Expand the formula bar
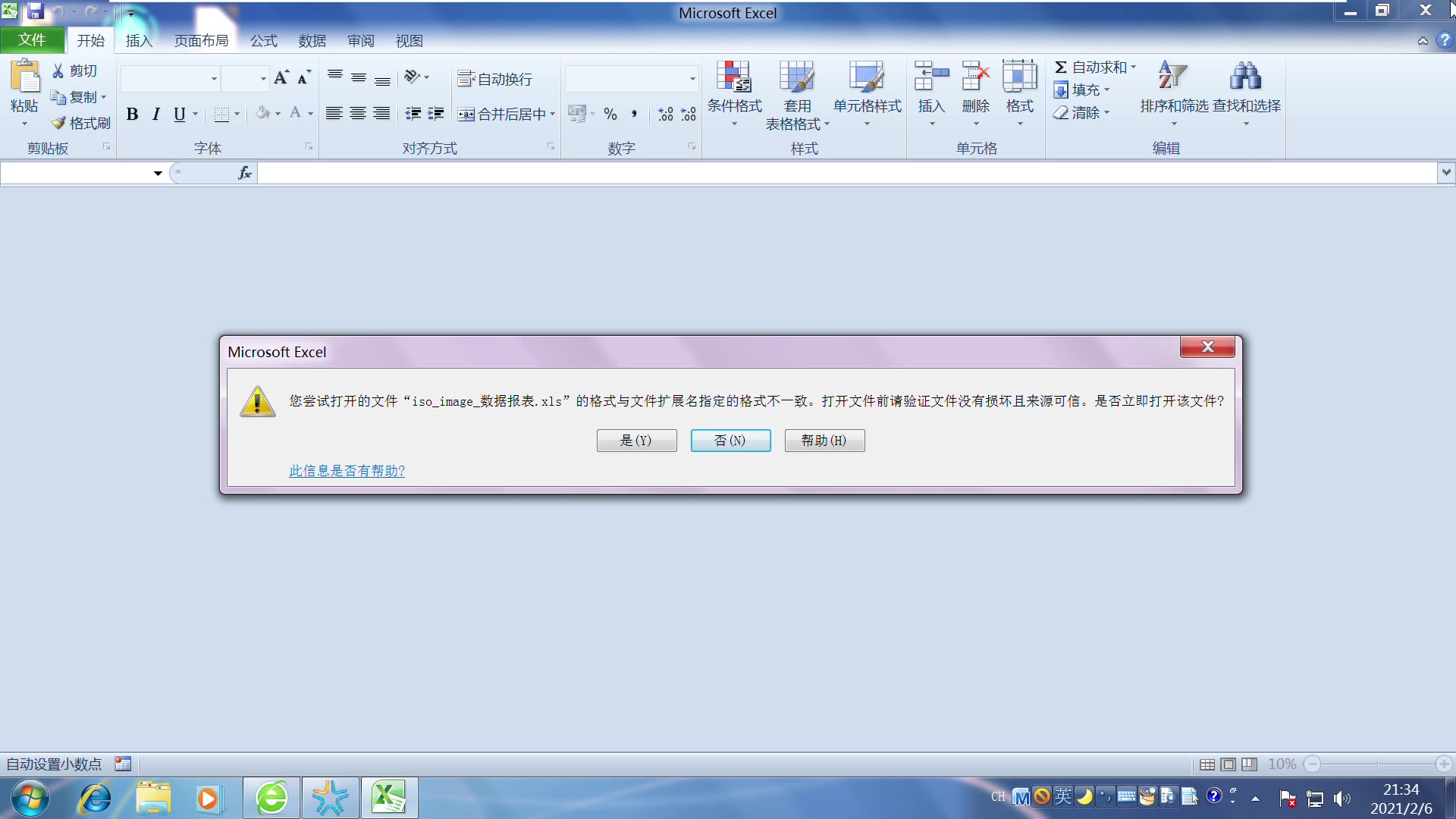Image resolution: width=1456 pixels, height=819 pixels. coord(1446,173)
